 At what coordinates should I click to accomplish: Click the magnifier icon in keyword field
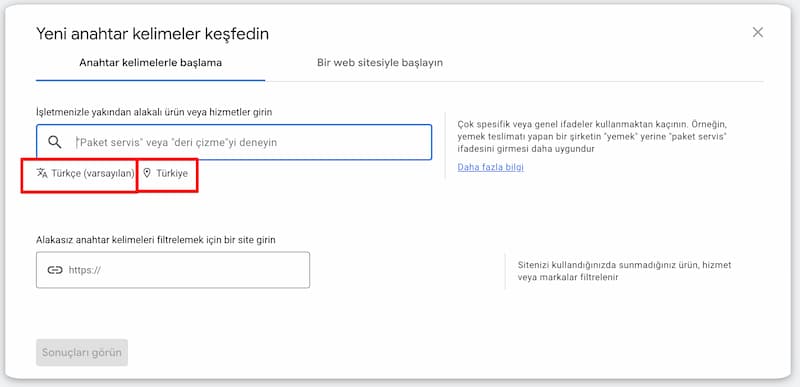pyautogui.click(x=55, y=142)
